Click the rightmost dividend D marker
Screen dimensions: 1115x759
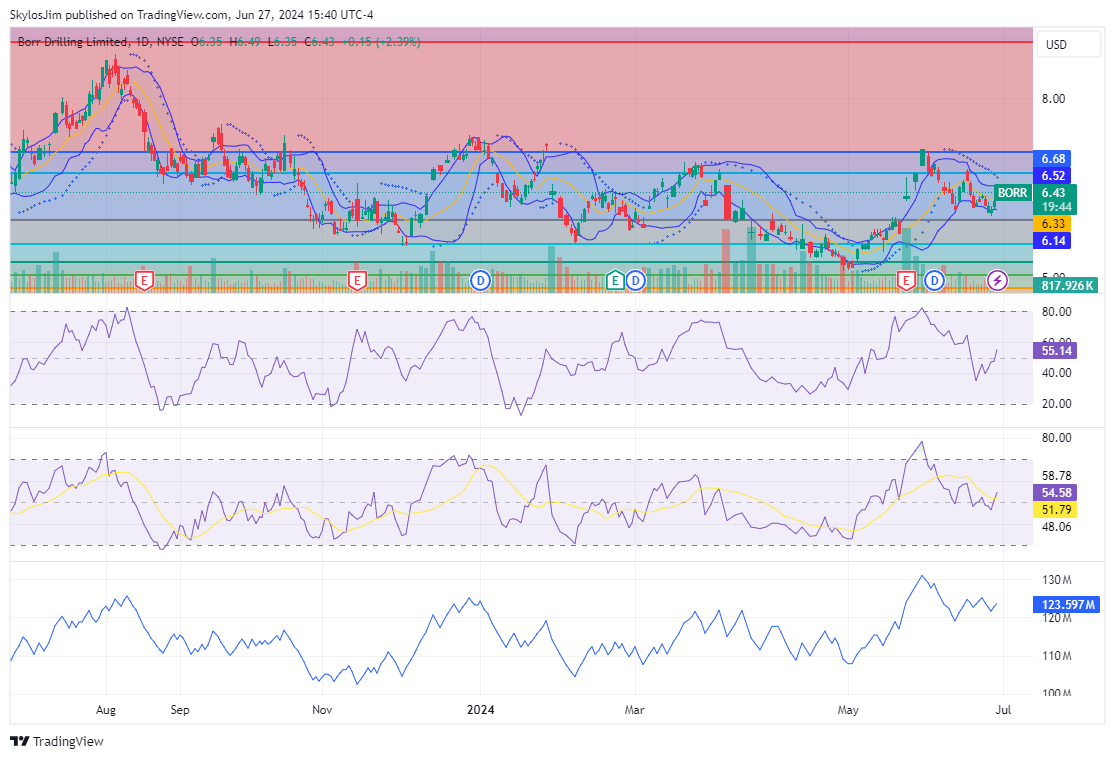tap(935, 280)
